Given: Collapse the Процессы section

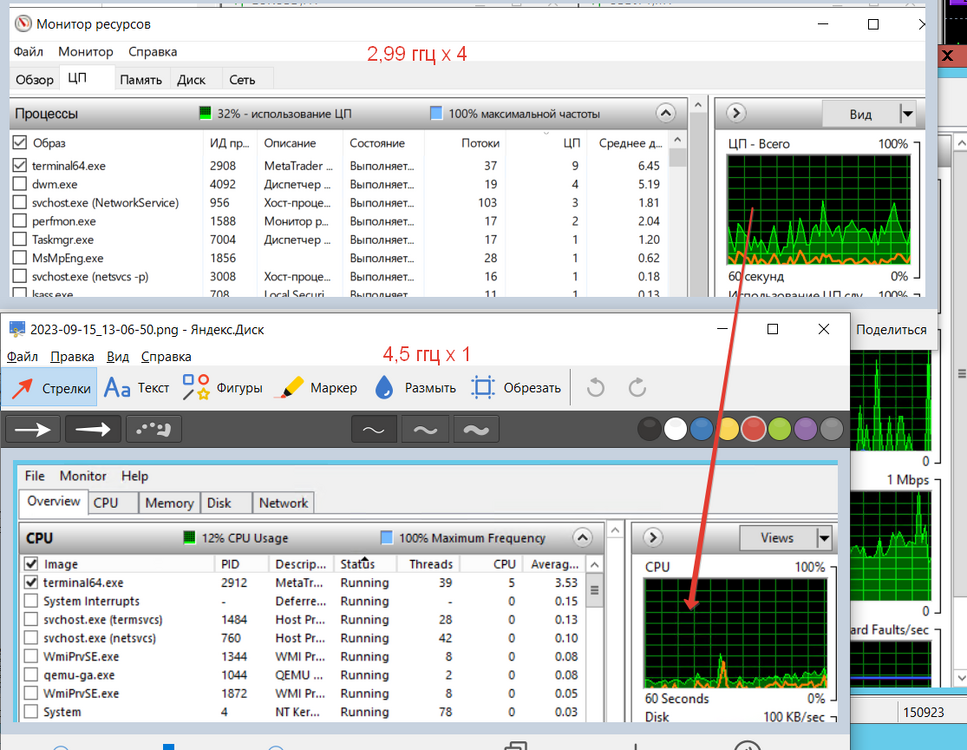Looking at the screenshot, I should click(x=665, y=113).
